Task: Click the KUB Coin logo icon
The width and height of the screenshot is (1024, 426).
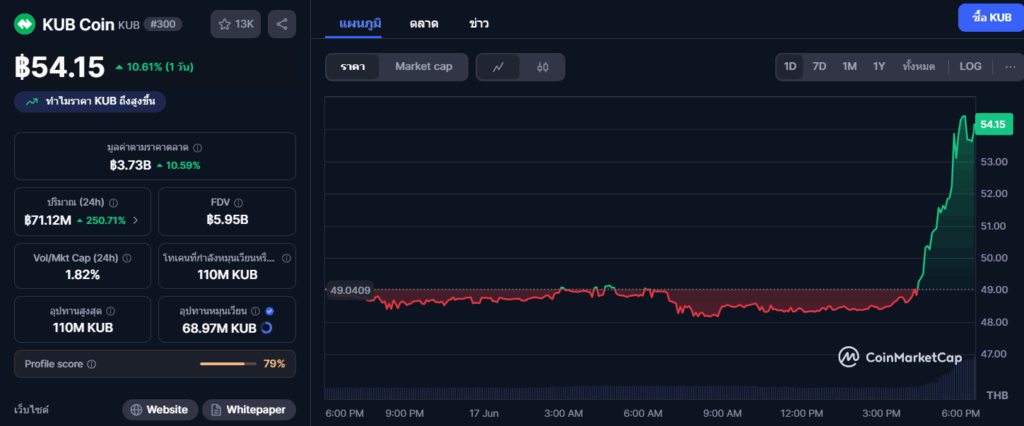Action: tap(24, 24)
